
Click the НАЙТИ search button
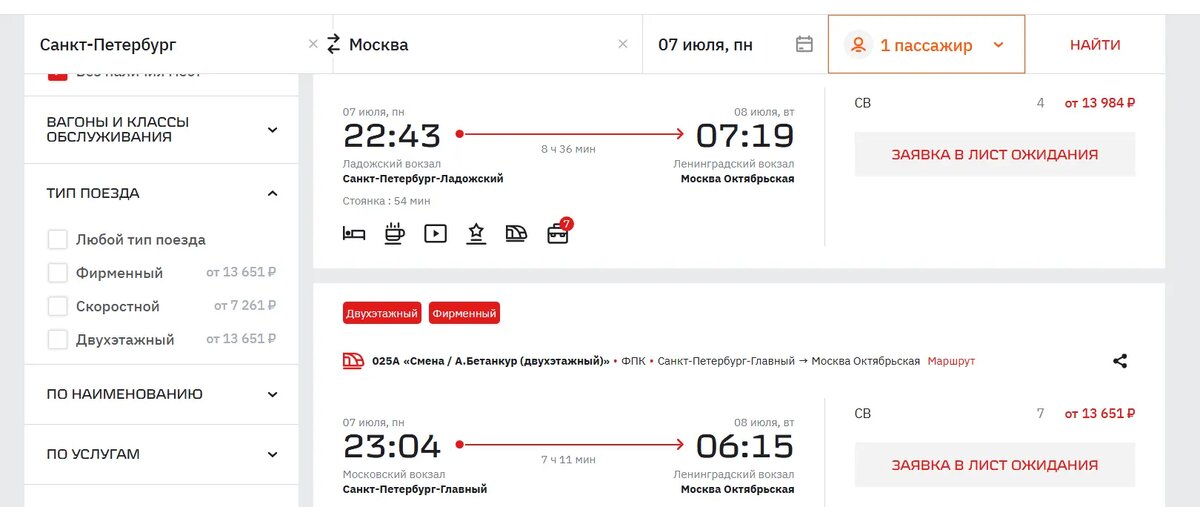1095,44
